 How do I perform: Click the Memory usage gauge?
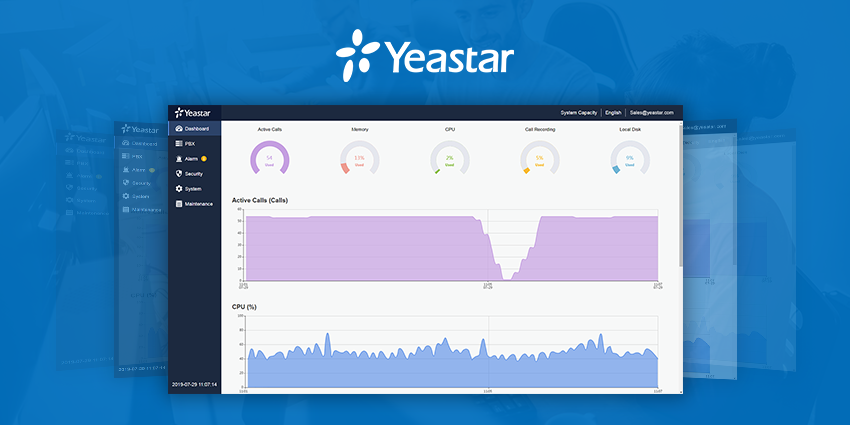(359, 158)
